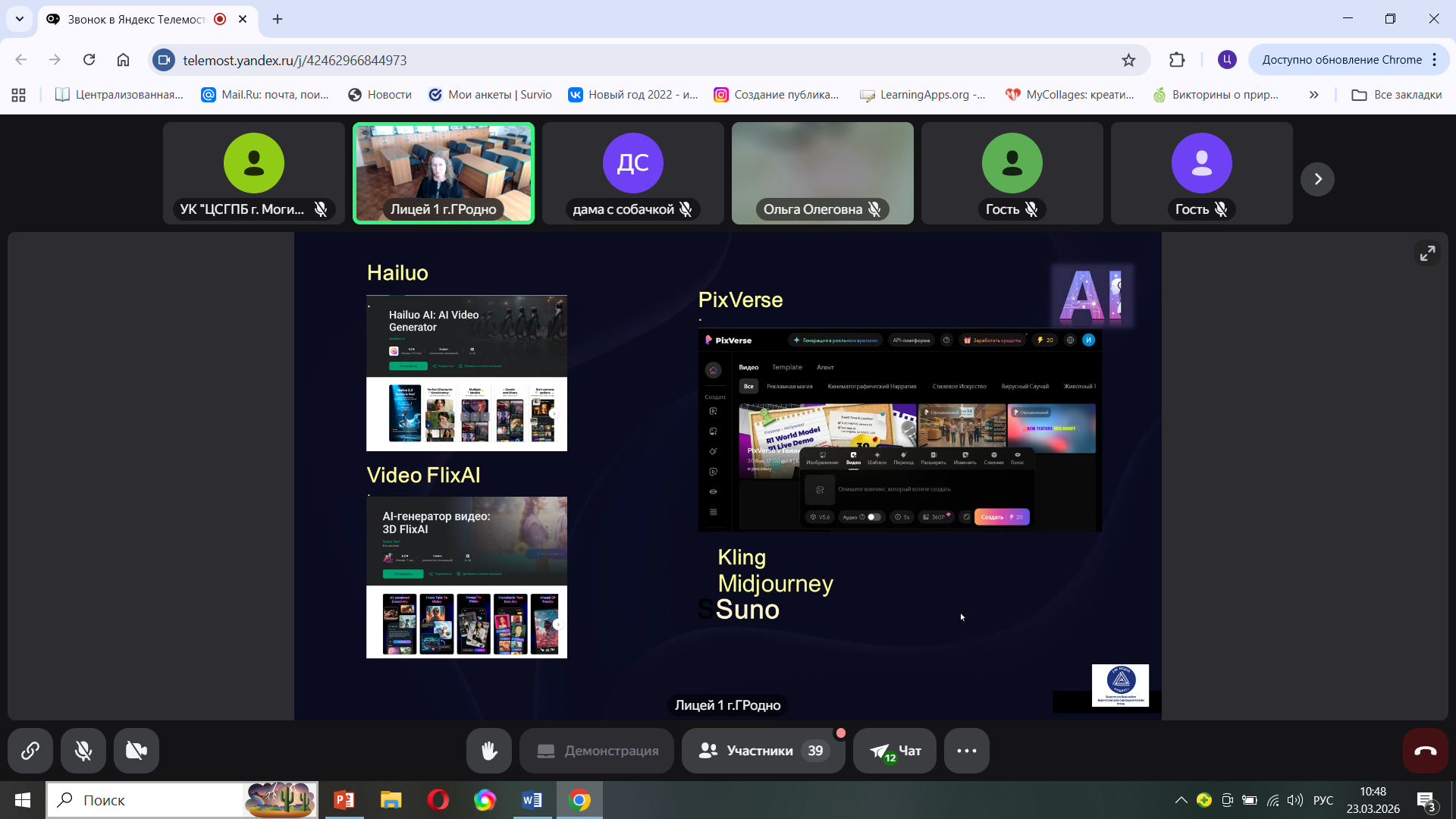Expand hidden bookmarks with double chevron
The height and width of the screenshot is (819, 1456).
(x=1313, y=95)
